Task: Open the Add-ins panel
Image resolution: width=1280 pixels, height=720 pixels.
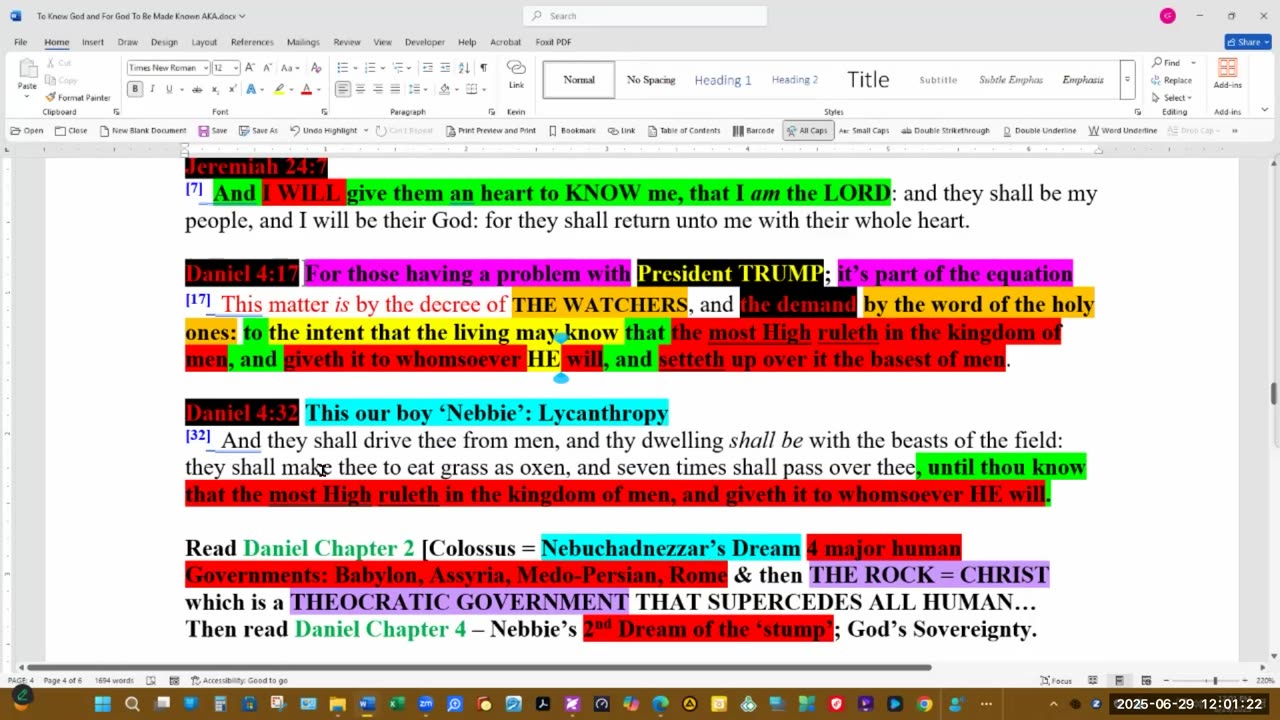Action: 1227,74
